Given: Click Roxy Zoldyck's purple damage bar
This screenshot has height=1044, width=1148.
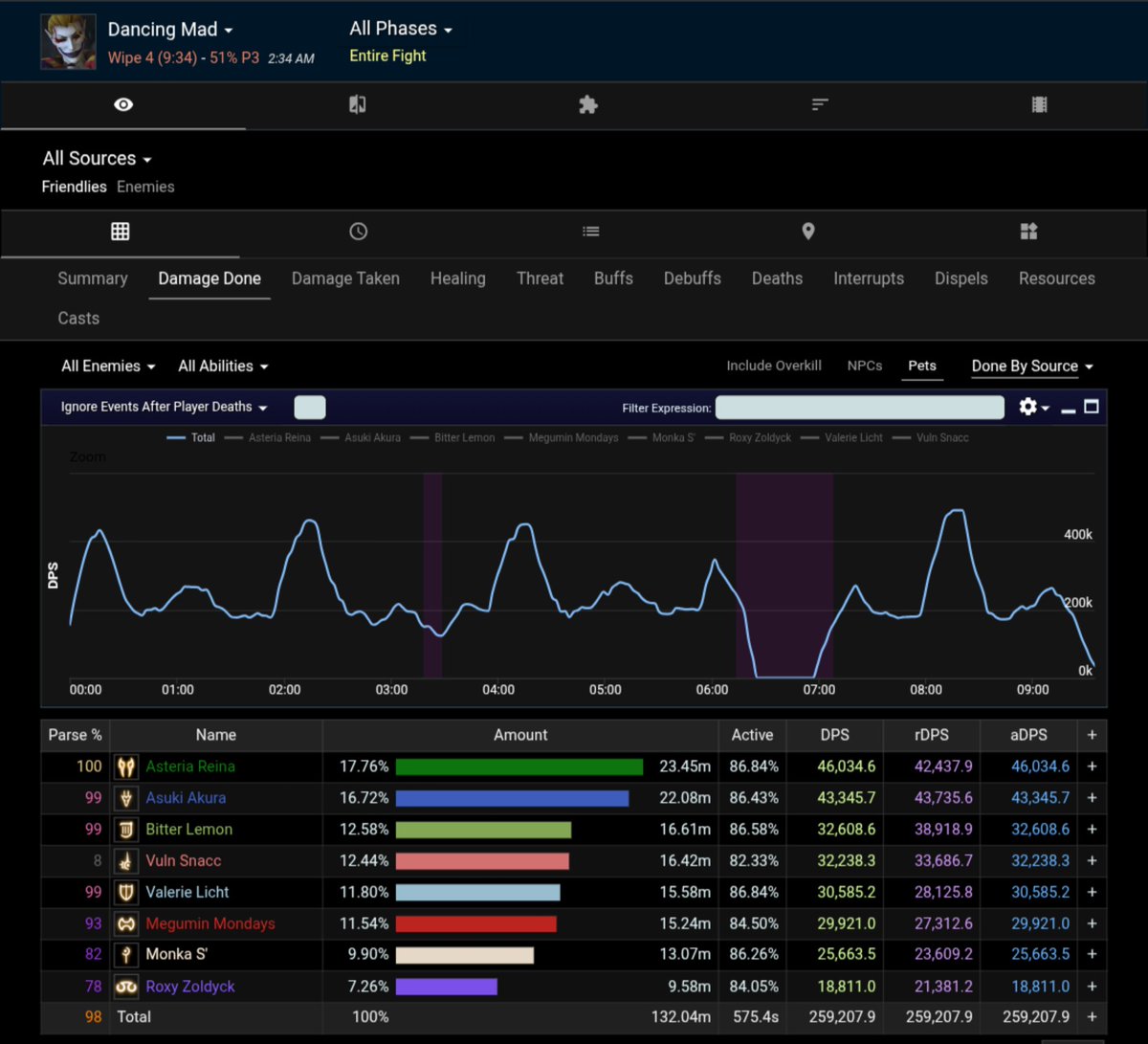Looking at the screenshot, I should coord(447,987).
